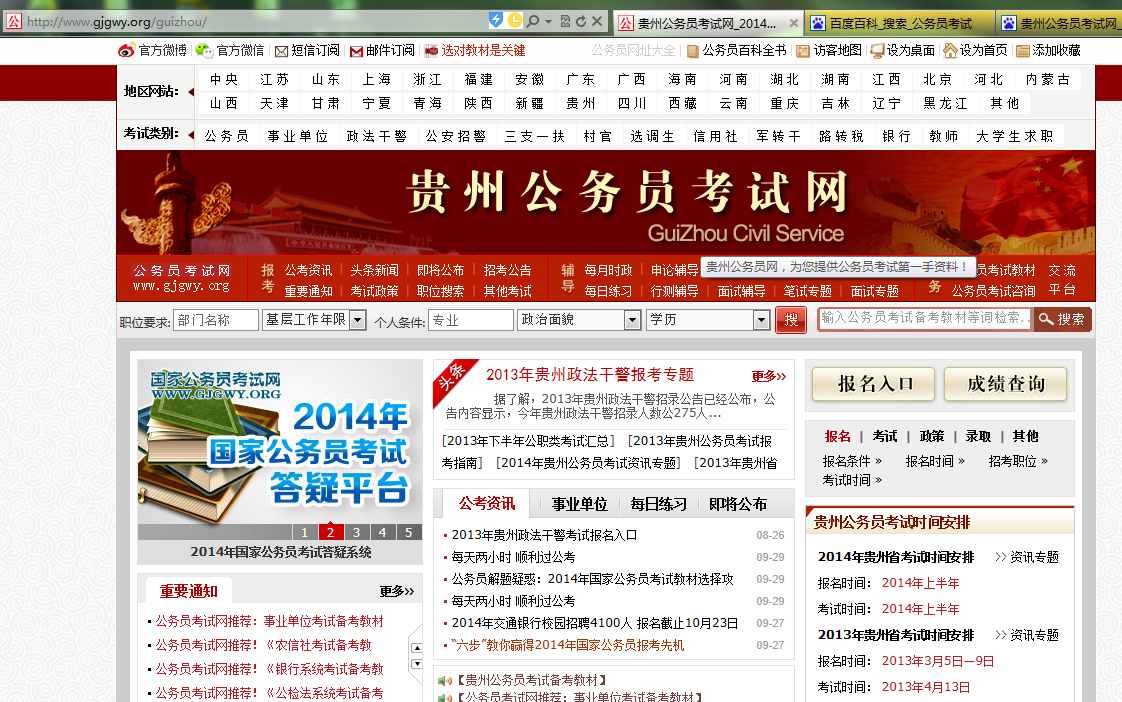Expand the 政治面貌 dropdown list
Screen dimensions: 1122x702
[632, 320]
